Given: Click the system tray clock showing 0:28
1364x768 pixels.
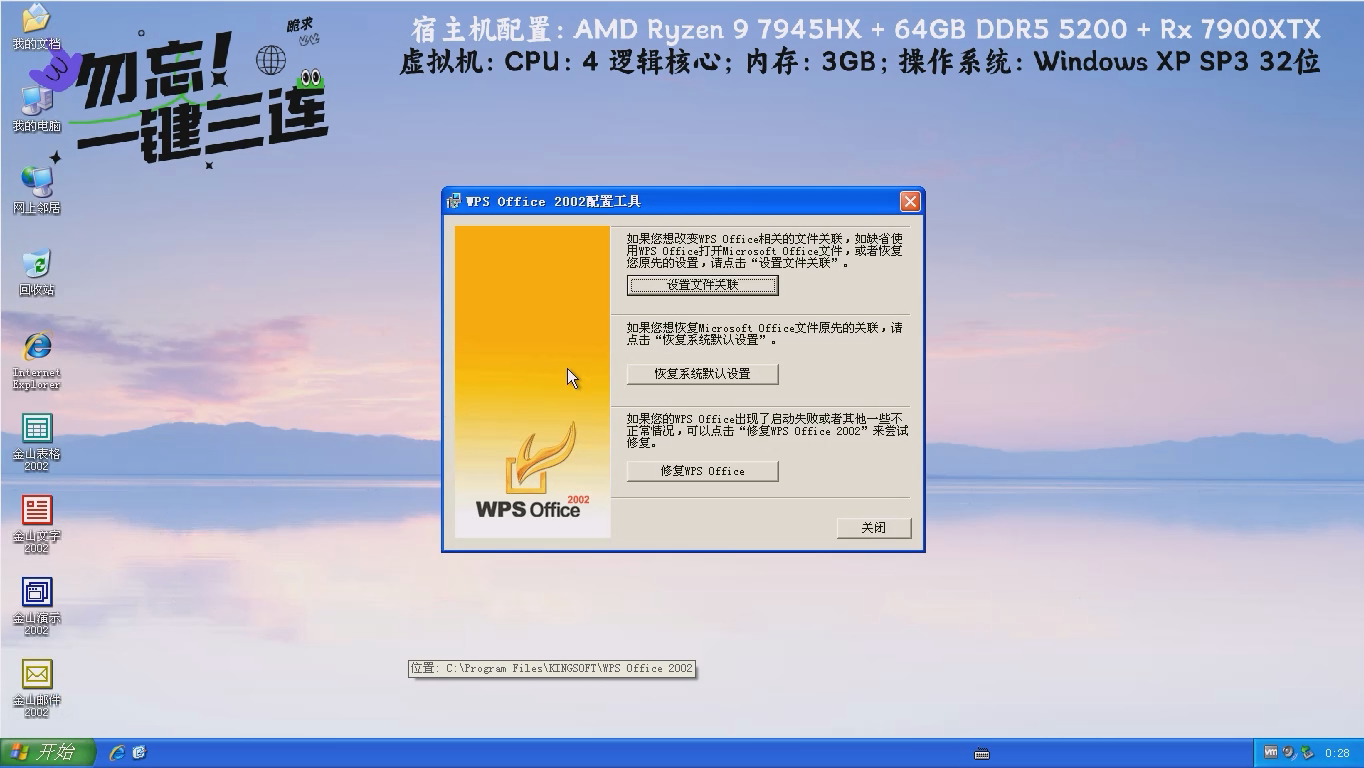Looking at the screenshot, I should pos(1337,753).
